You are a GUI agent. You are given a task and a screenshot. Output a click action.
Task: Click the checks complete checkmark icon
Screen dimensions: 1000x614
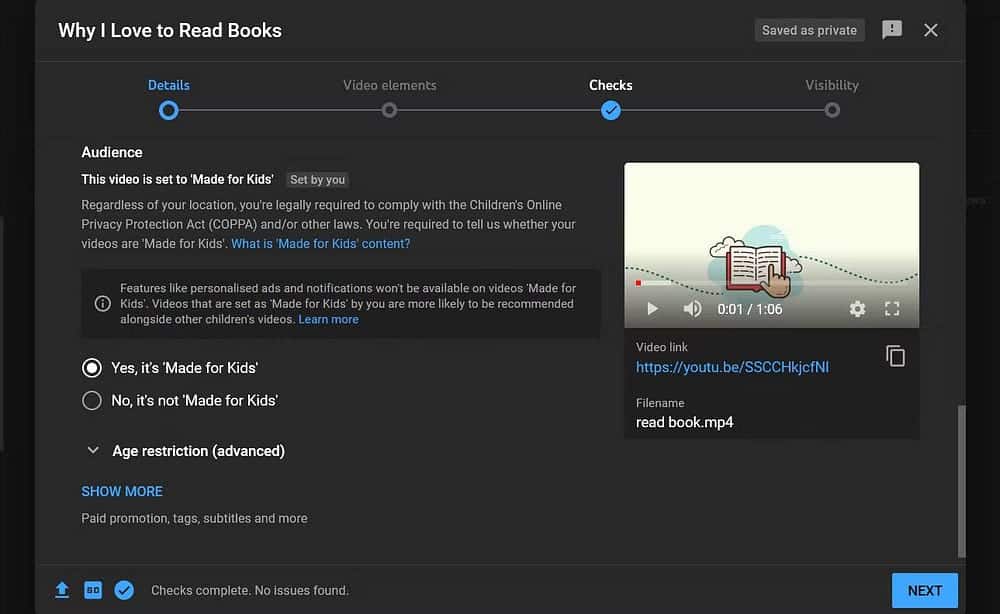pos(124,590)
